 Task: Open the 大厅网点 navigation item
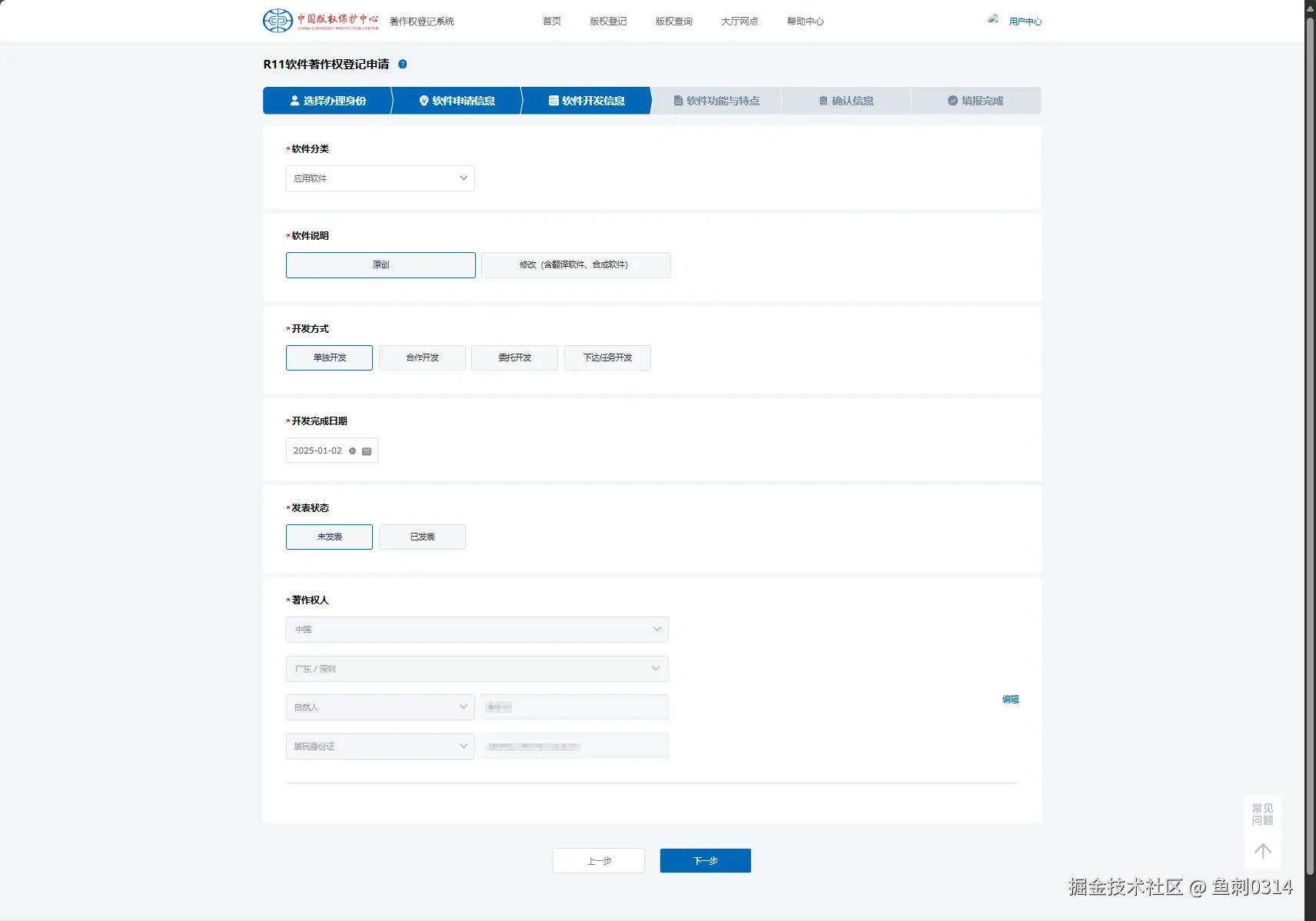pos(739,22)
